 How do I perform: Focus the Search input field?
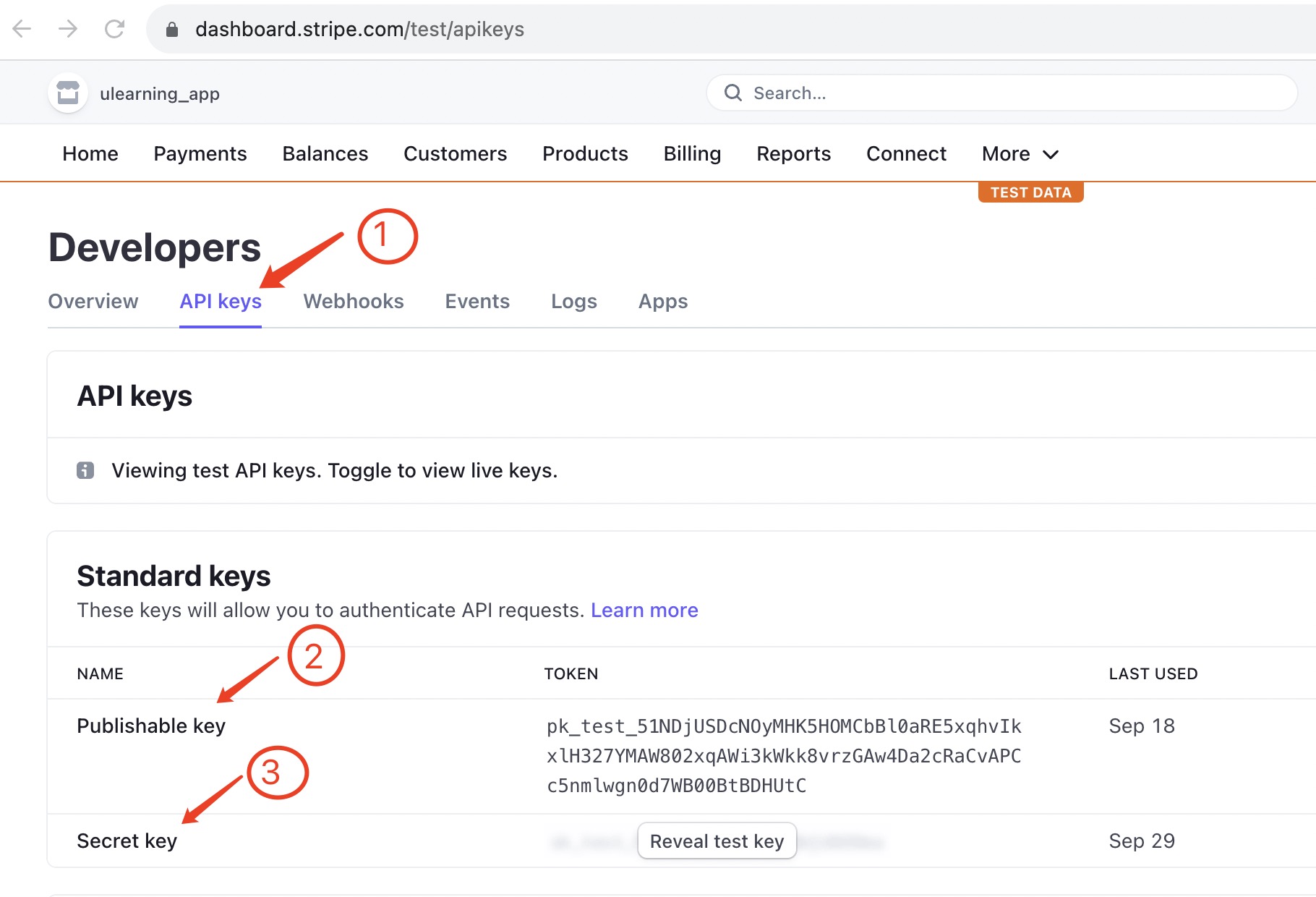1002,93
